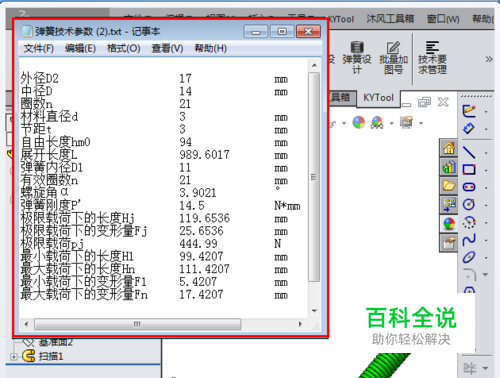
Task: Click the Apply Scene icon in view toolbar
Action: (377, 123)
